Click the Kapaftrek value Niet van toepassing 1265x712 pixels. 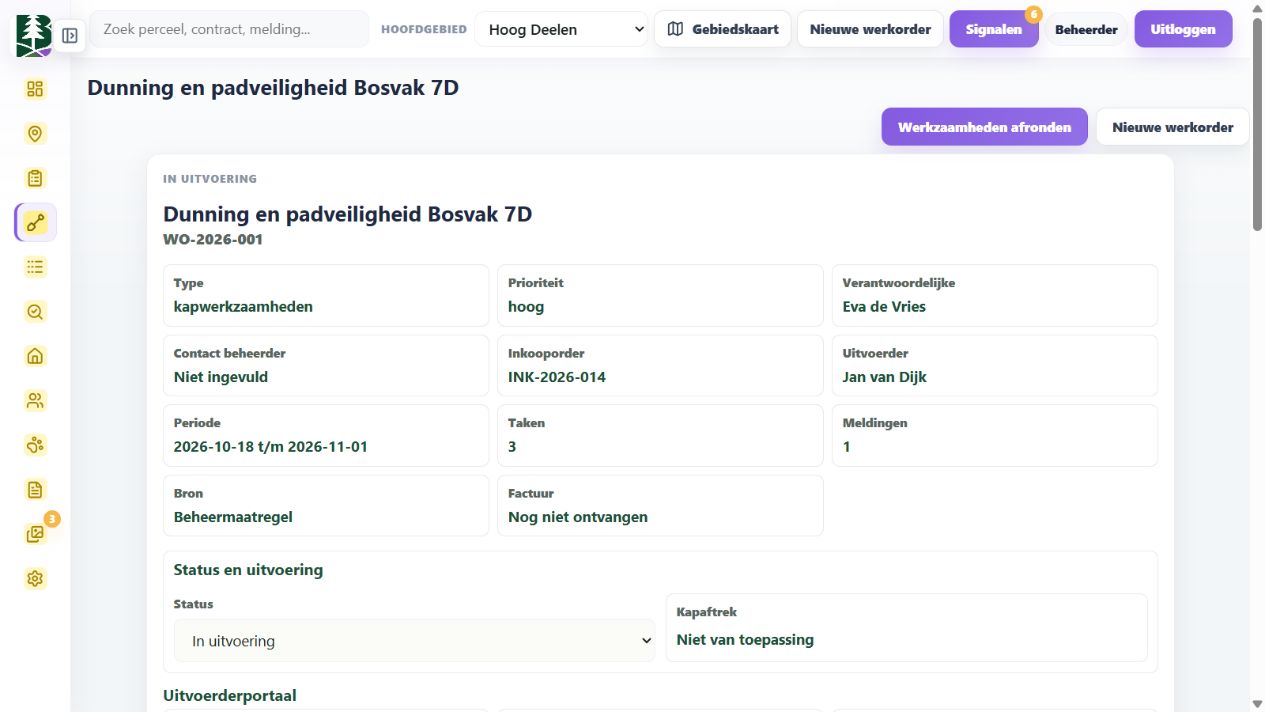(x=745, y=640)
